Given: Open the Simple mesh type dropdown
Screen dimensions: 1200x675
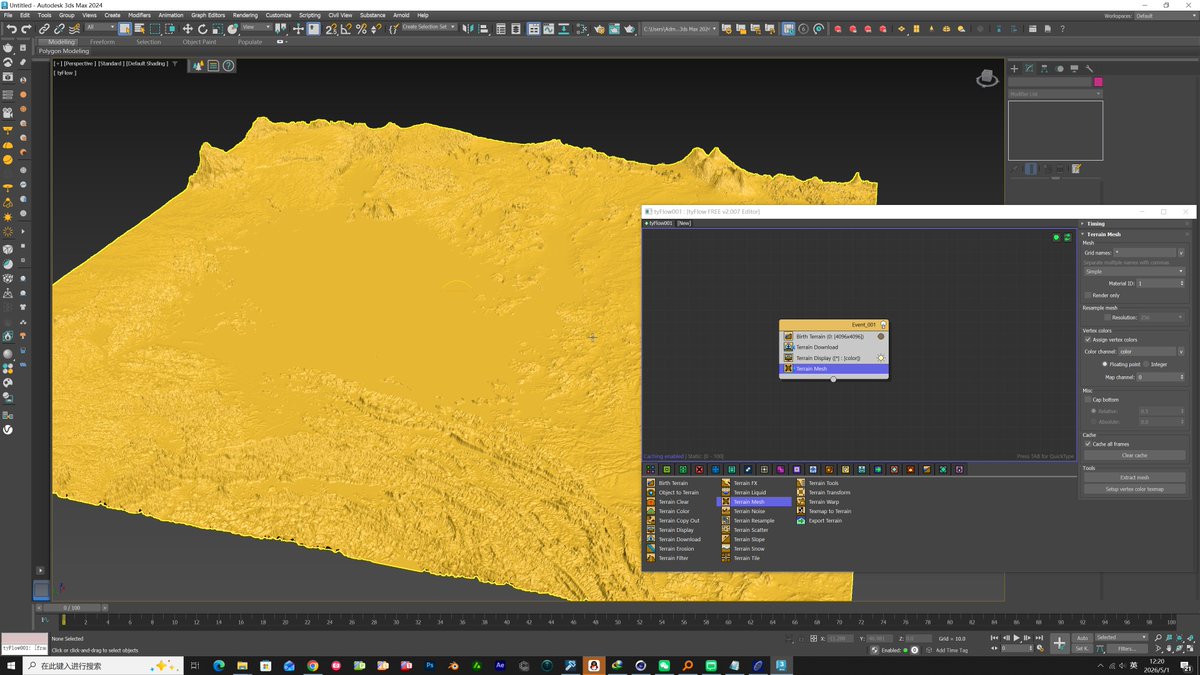Looking at the screenshot, I should (1134, 271).
